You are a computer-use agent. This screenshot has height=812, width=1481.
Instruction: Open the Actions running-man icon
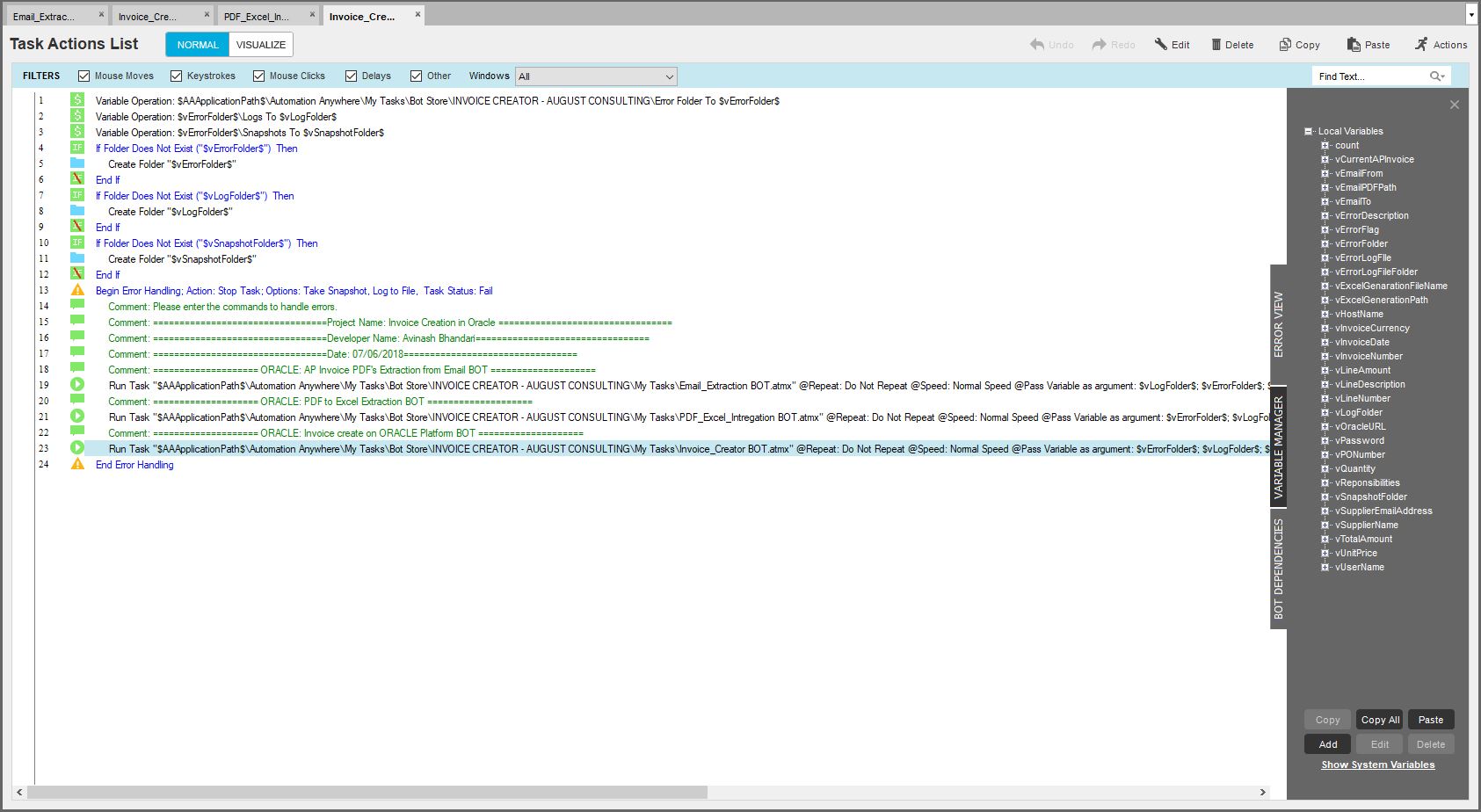tap(1421, 45)
